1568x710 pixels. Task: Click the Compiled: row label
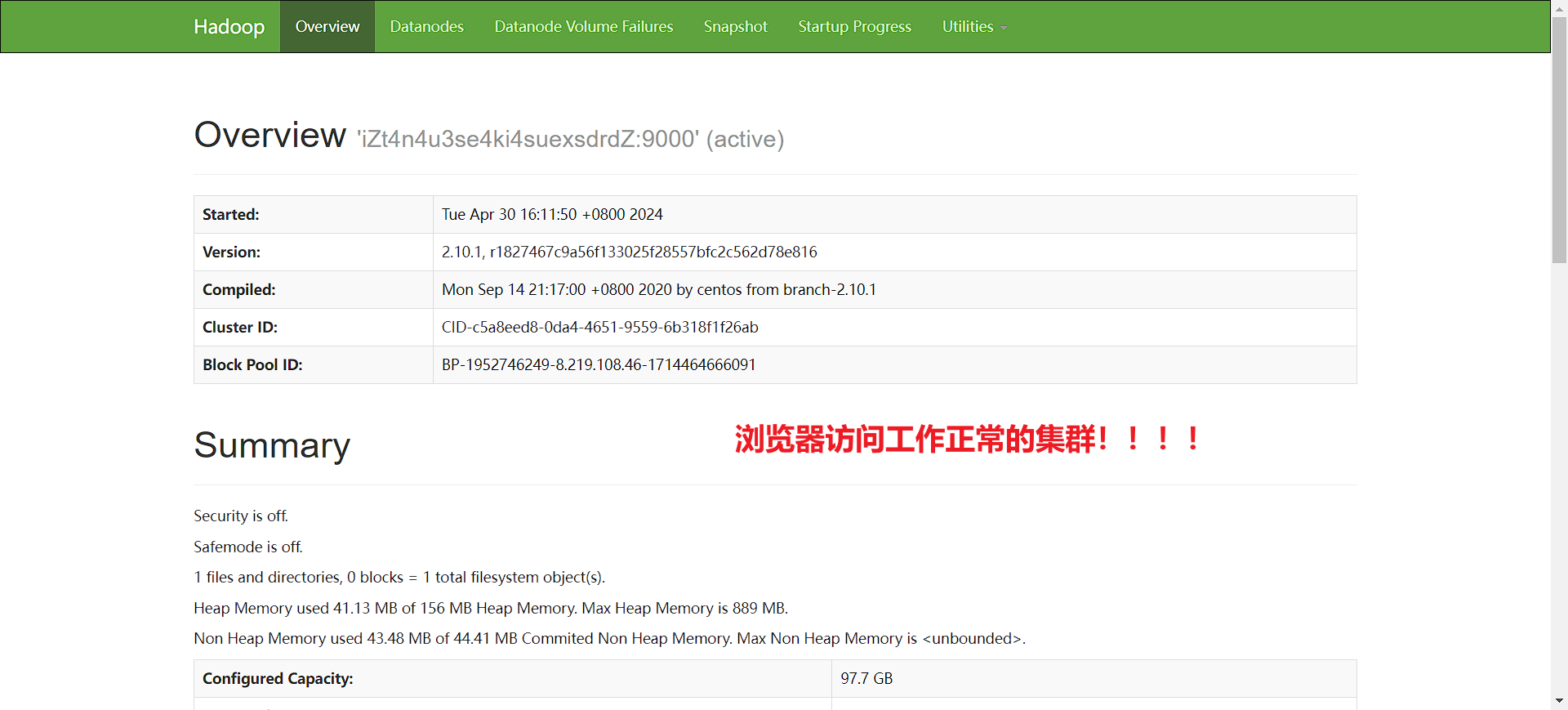[239, 289]
